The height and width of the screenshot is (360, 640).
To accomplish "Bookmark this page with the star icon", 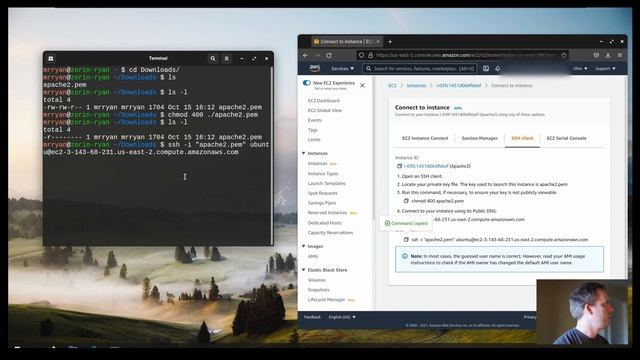I will coord(564,55).
